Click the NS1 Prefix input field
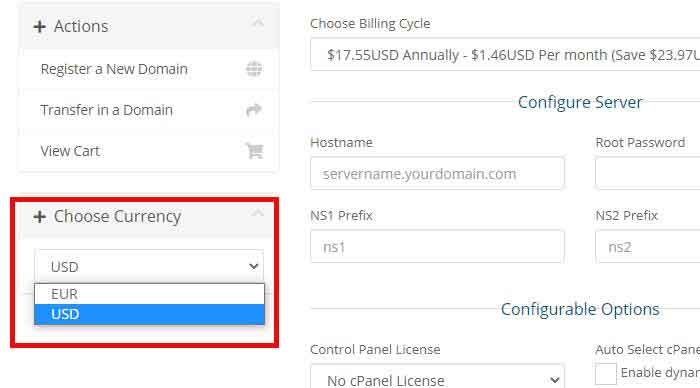This screenshot has height=388, width=700. click(x=438, y=246)
